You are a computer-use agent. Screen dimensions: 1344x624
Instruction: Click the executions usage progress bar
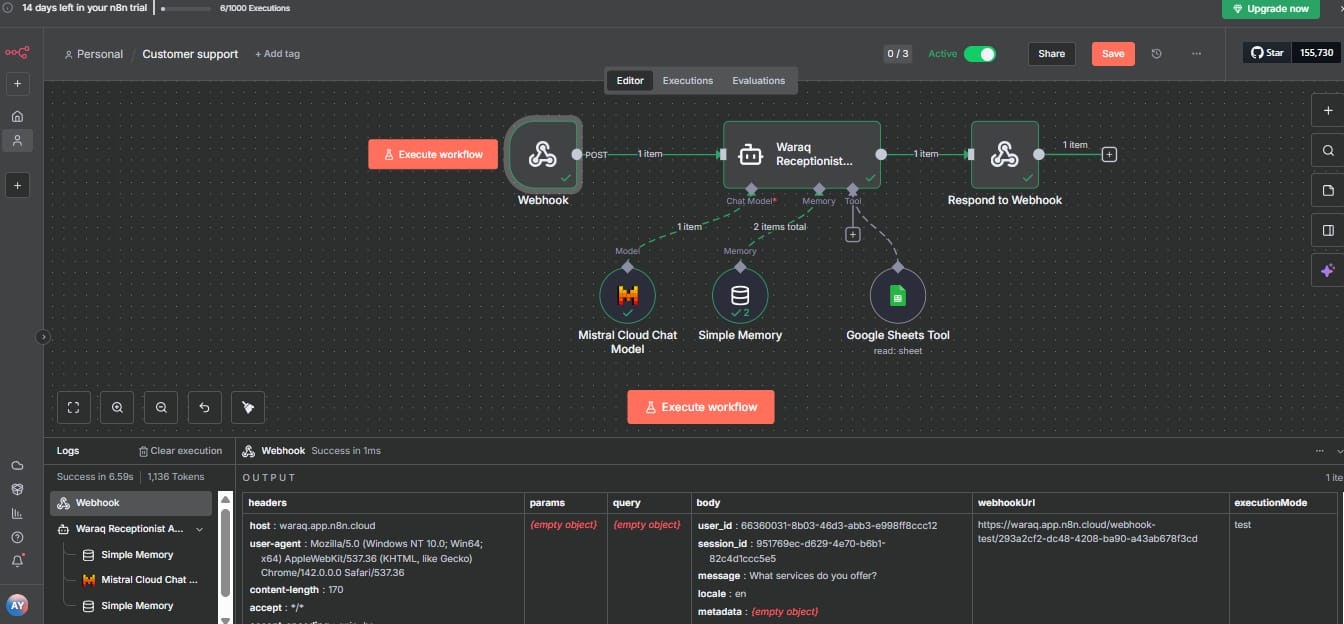click(185, 8)
